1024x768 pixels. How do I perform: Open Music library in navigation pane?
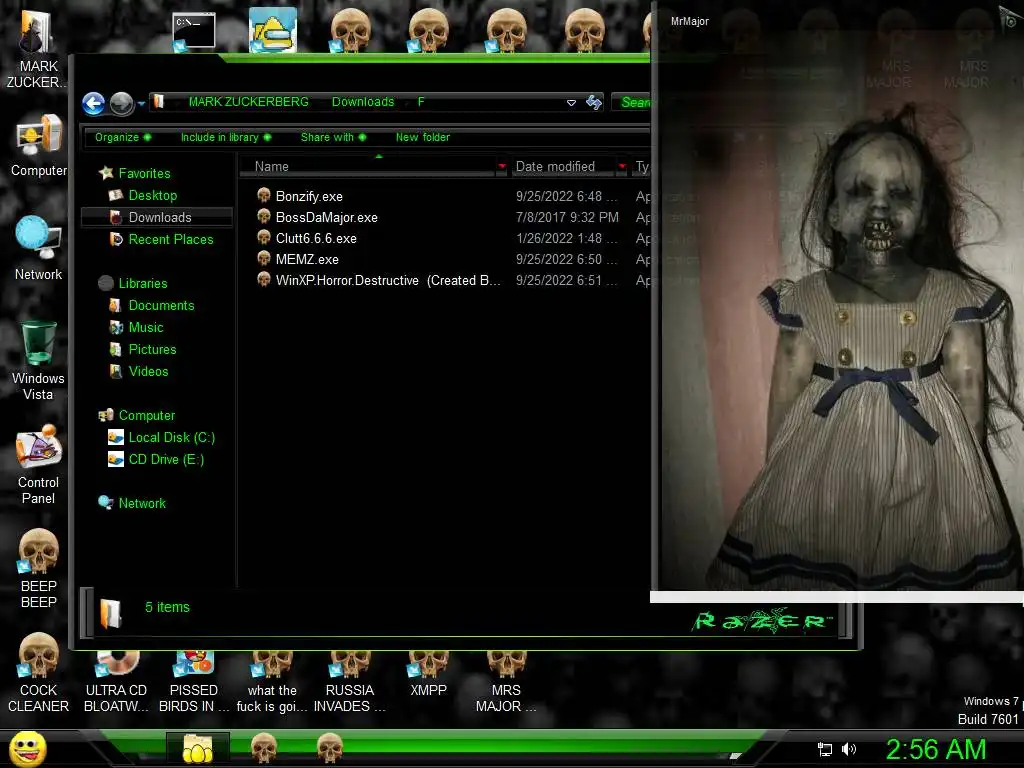pos(146,328)
